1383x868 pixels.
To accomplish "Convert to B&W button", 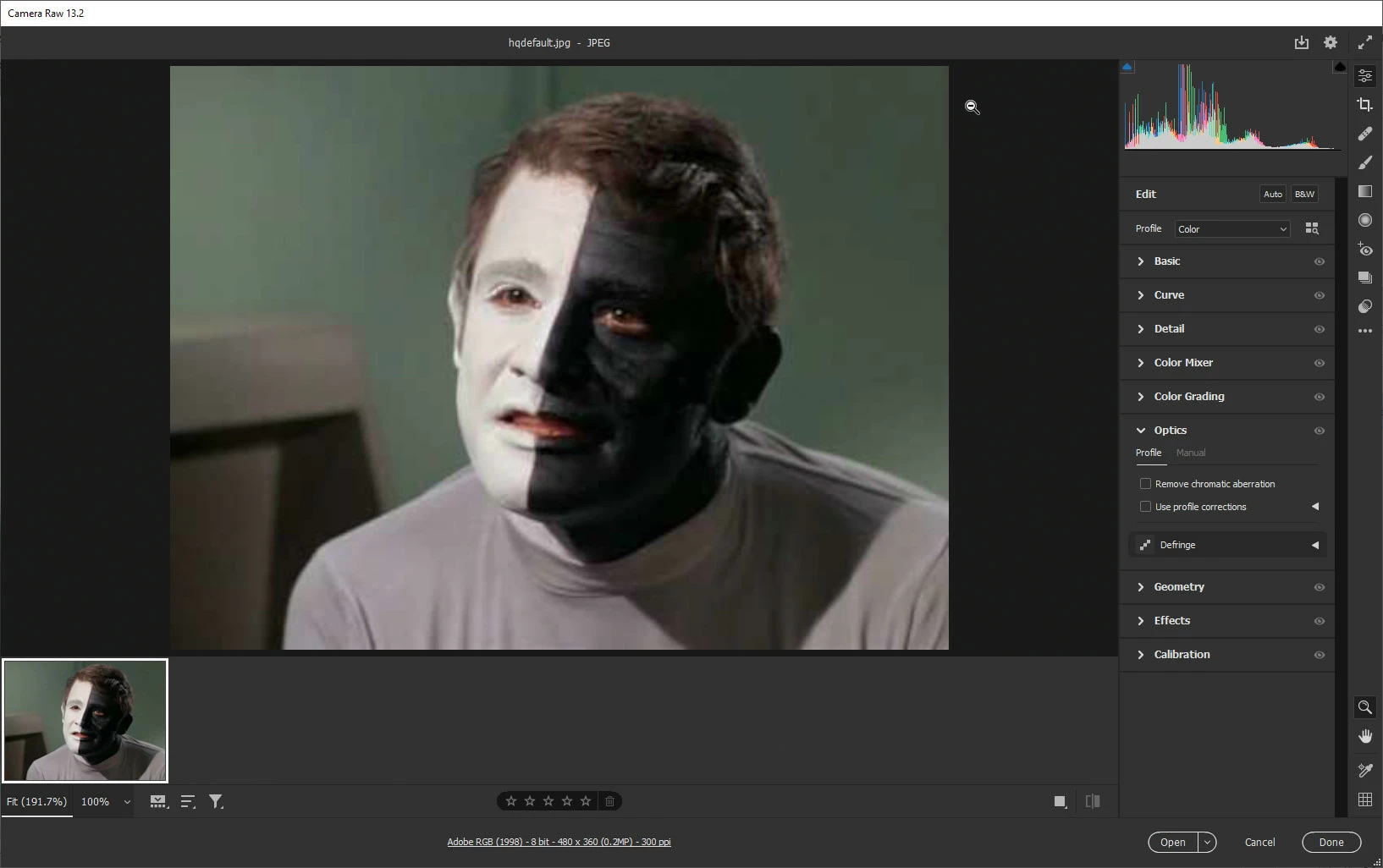I will pos(1304,194).
